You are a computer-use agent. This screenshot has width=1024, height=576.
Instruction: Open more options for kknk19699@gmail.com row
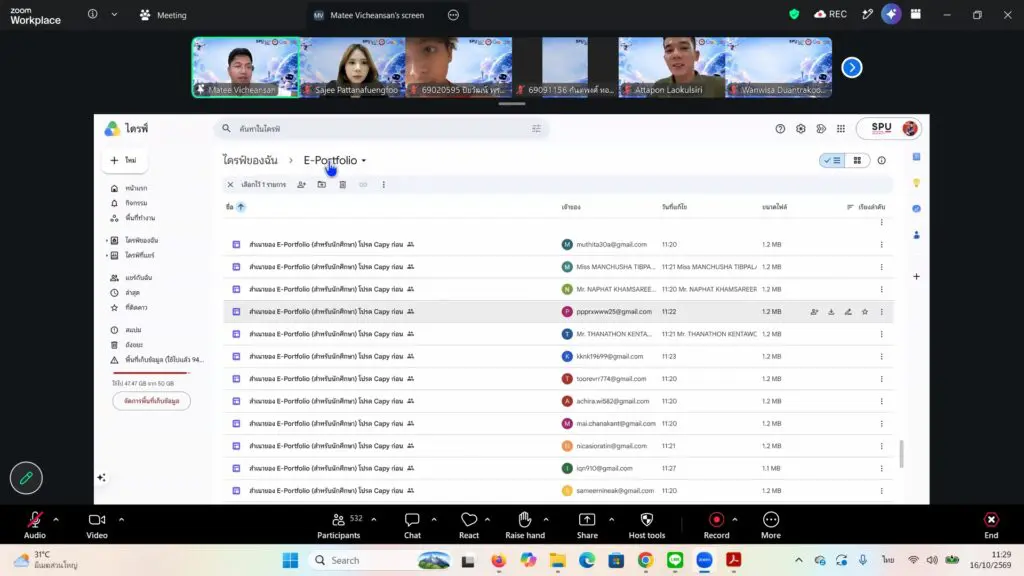pos(882,357)
